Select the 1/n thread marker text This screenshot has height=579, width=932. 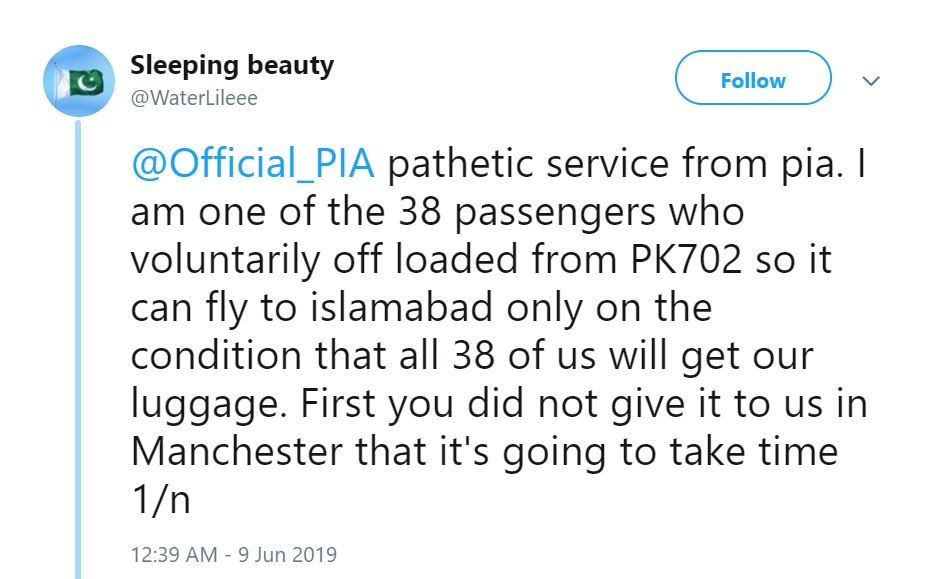coord(159,499)
